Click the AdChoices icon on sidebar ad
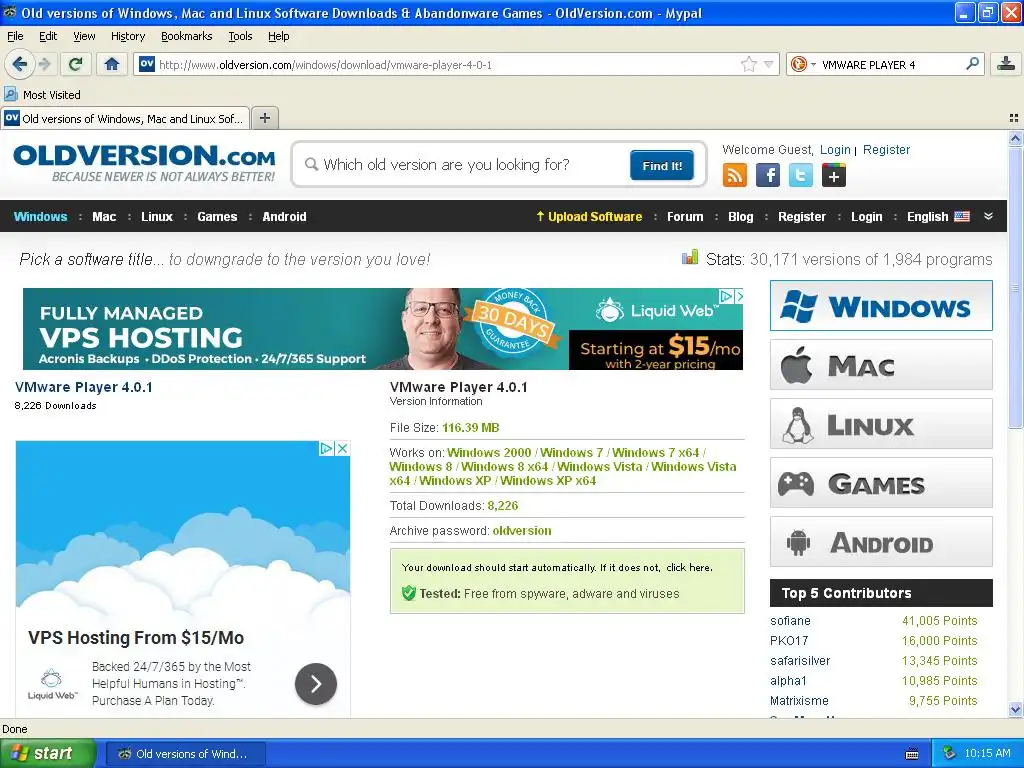The image size is (1024, 768). (327, 449)
